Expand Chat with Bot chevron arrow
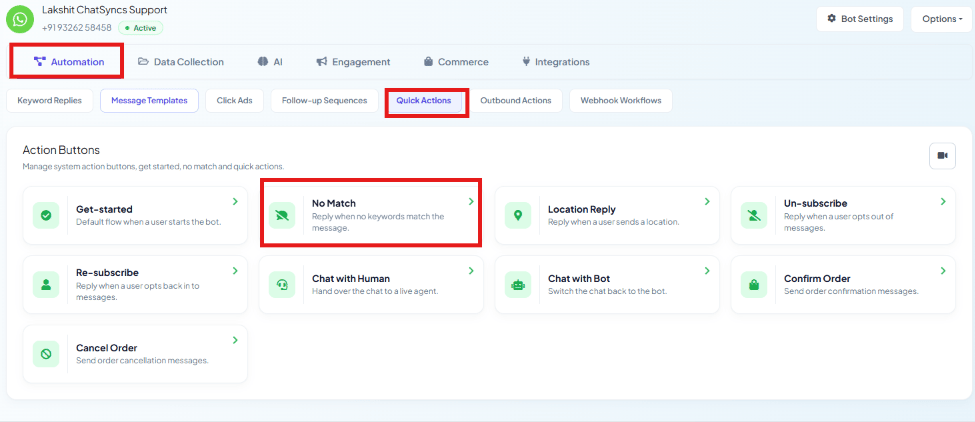975x422 pixels. (x=707, y=270)
